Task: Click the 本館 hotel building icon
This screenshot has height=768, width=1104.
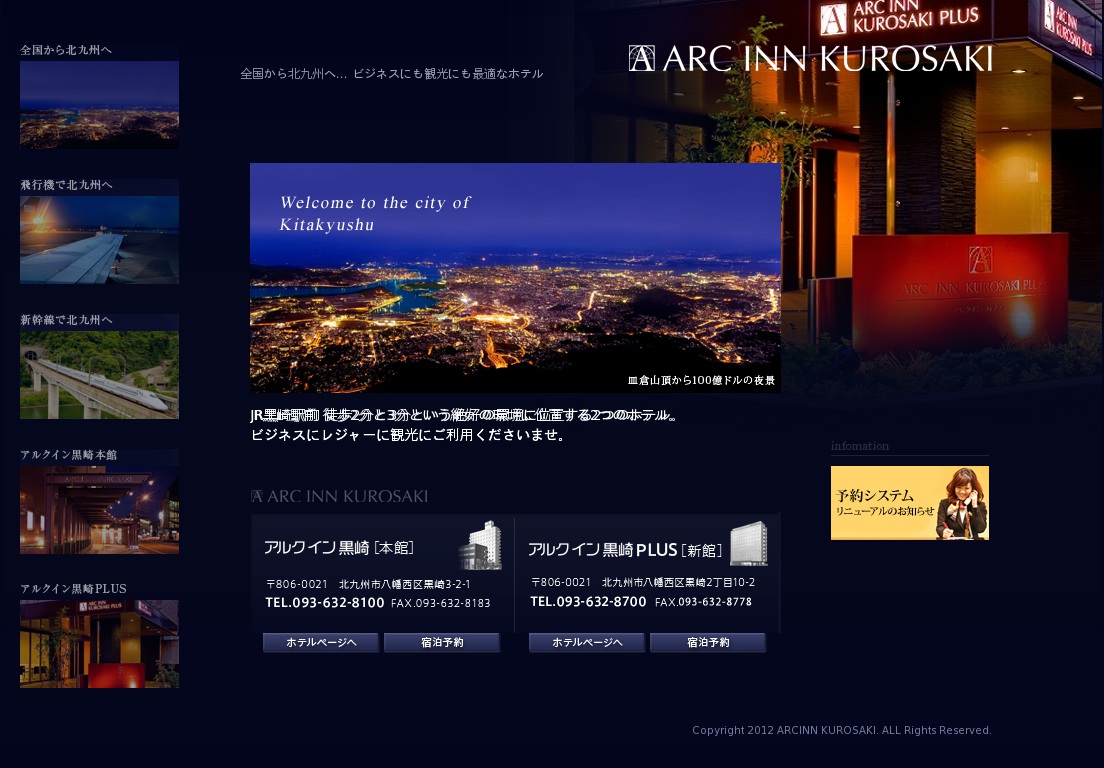Action: pyautogui.click(x=480, y=545)
